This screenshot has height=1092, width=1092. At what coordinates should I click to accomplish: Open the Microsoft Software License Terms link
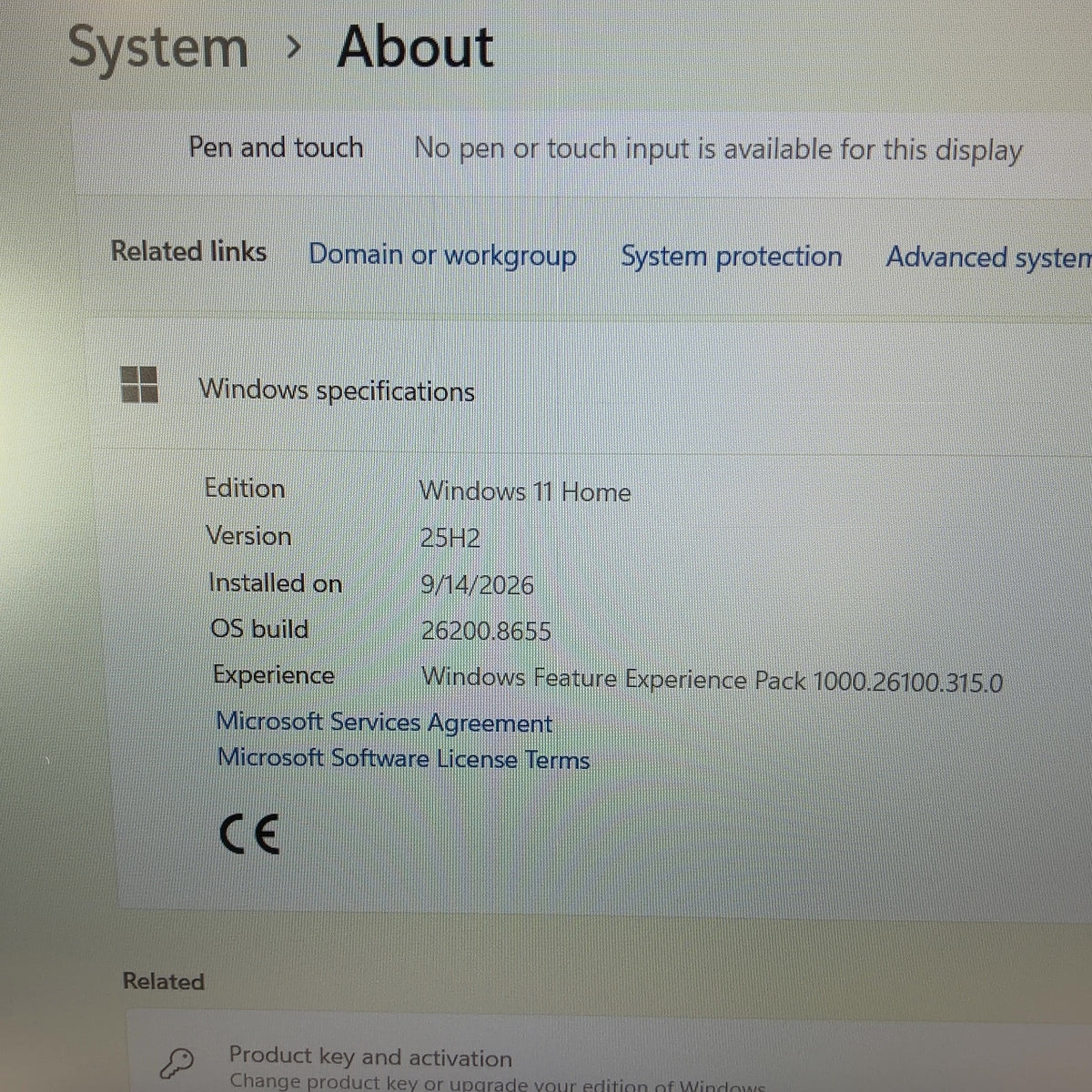click(403, 759)
